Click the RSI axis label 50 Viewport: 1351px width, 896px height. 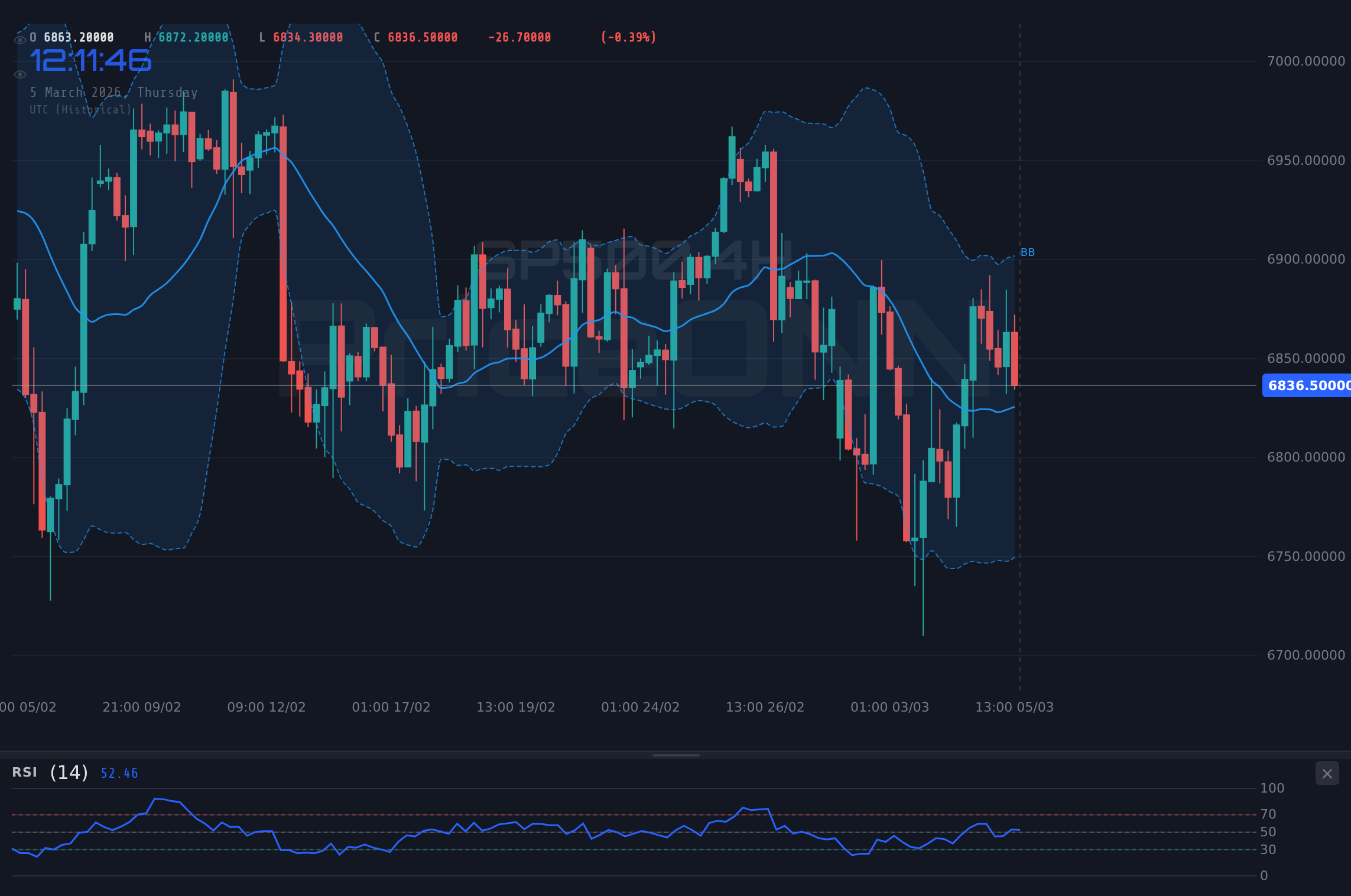[x=1268, y=832]
